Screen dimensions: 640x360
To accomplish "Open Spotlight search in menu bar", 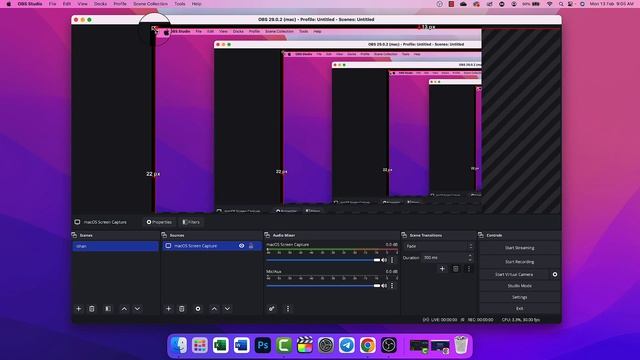I will tap(561, 4).
